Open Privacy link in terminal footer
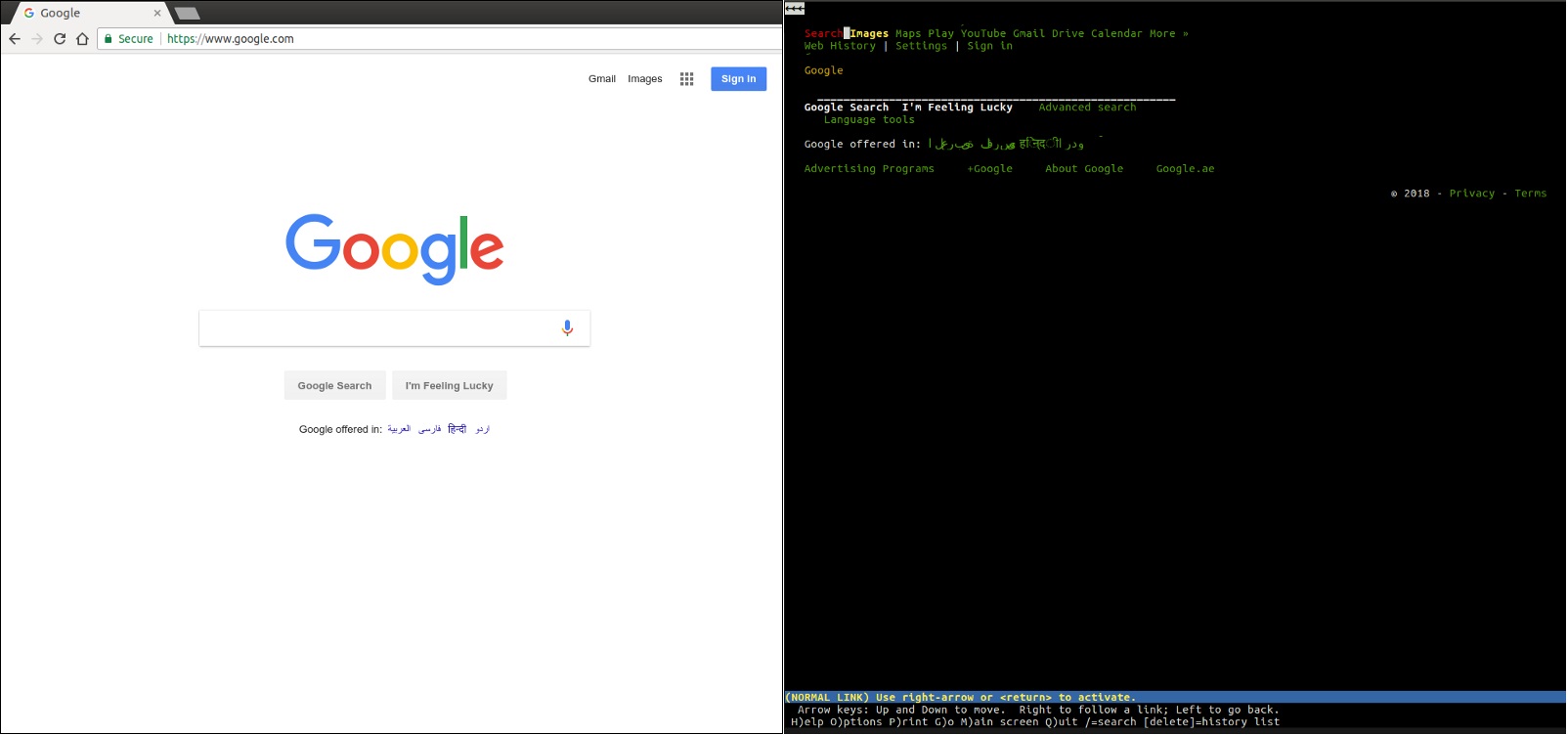Image resolution: width=1568 pixels, height=735 pixels. 1472,194
